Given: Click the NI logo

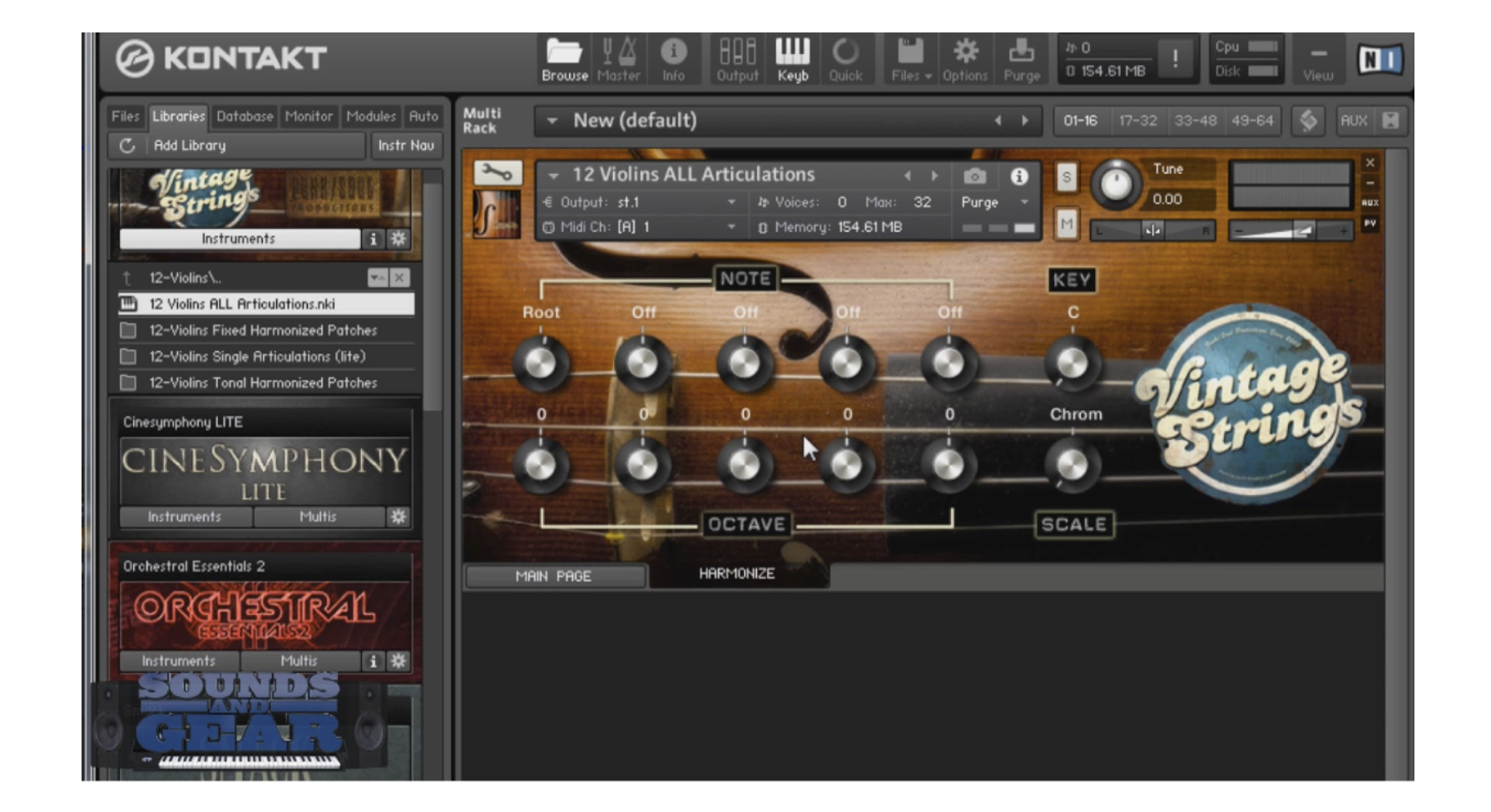Looking at the screenshot, I should tap(1380, 59).
